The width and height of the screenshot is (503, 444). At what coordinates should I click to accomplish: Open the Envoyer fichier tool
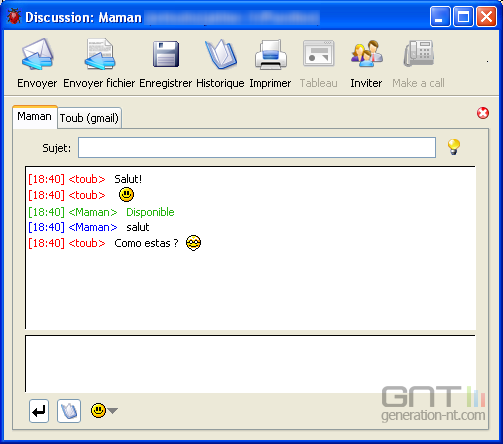[99, 54]
